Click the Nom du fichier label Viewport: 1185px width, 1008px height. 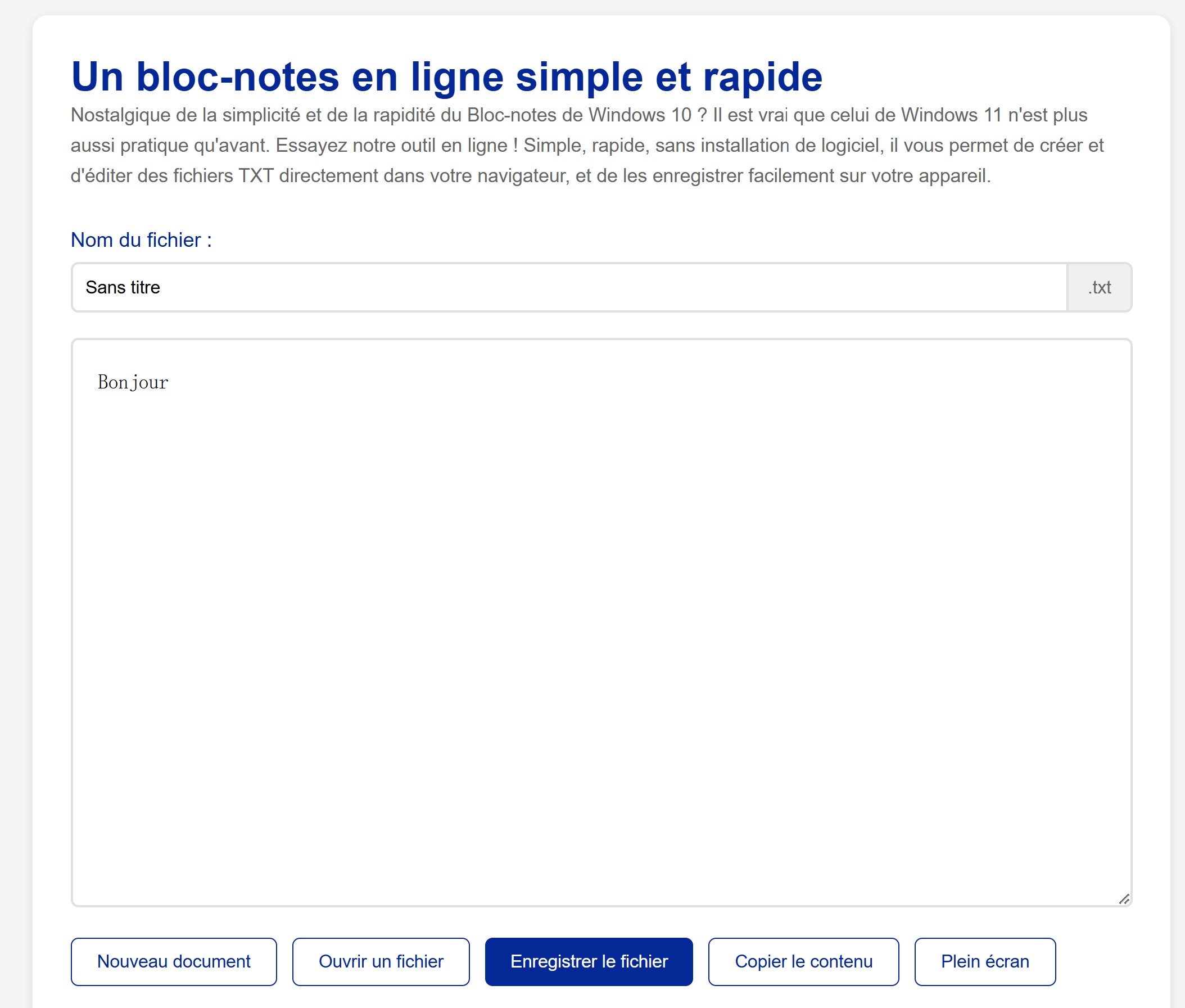141,240
